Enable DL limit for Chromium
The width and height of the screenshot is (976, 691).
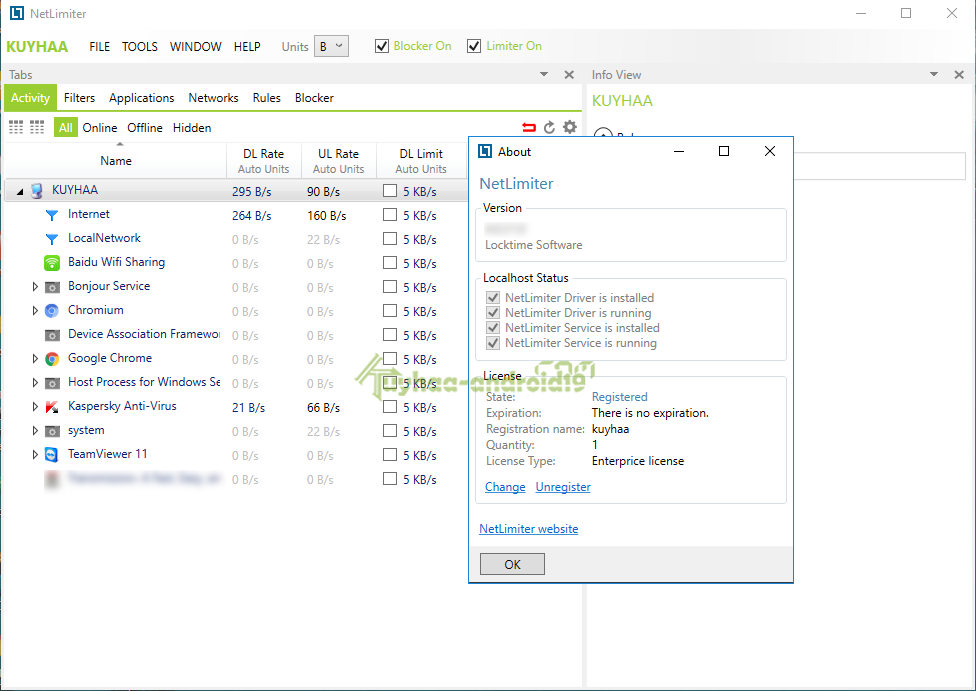(x=390, y=311)
